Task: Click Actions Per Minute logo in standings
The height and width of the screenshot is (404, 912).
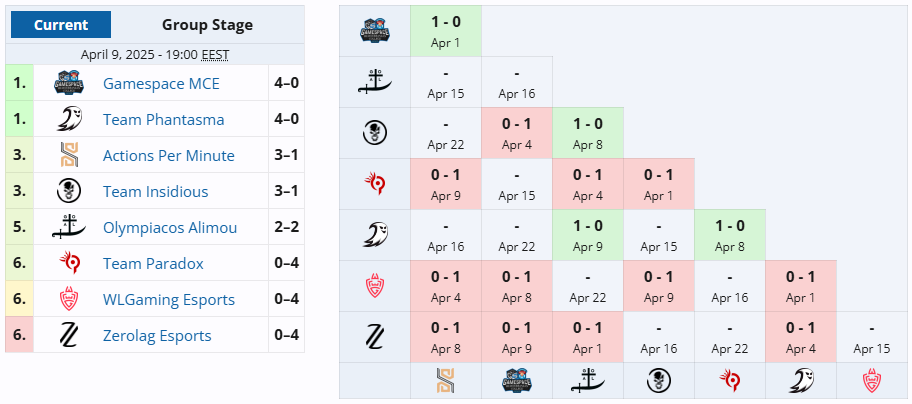Action: click(x=69, y=155)
